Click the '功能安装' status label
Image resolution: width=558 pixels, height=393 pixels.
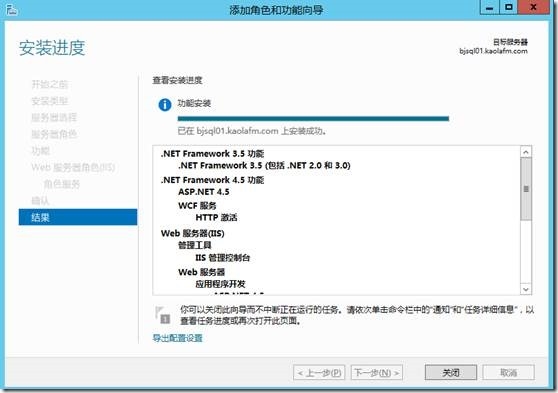coord(194,104)
